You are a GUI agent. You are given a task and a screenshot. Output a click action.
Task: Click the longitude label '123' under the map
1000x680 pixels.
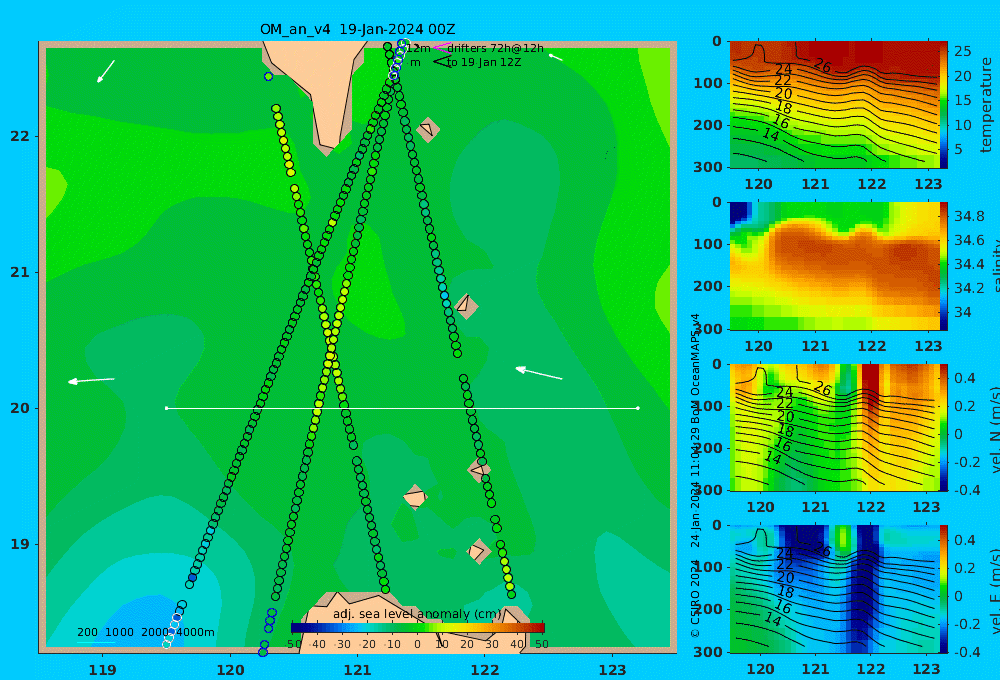(x=612, y=670)
